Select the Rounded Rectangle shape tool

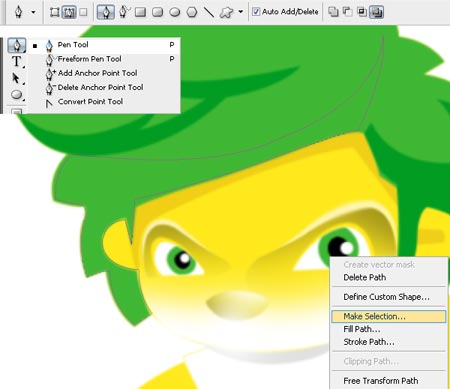point(157,12)
